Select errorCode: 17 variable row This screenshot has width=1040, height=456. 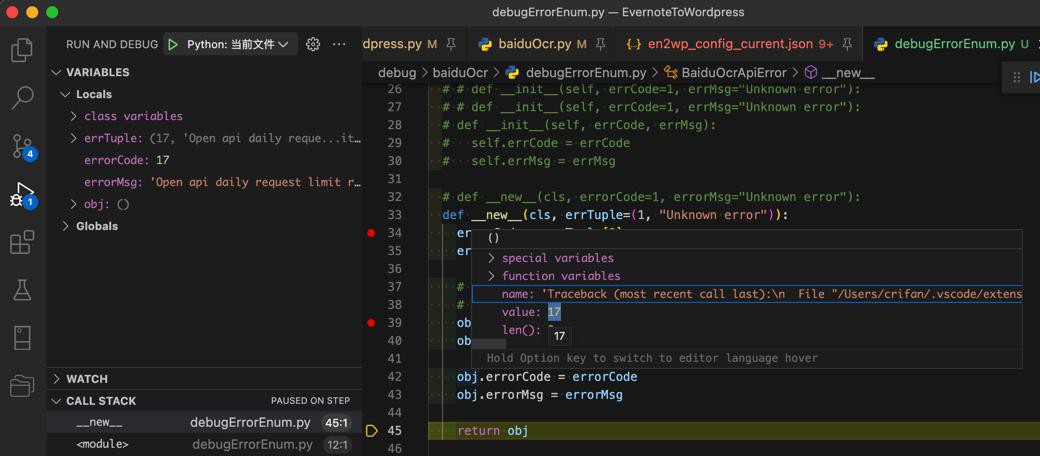pos(204,160)
